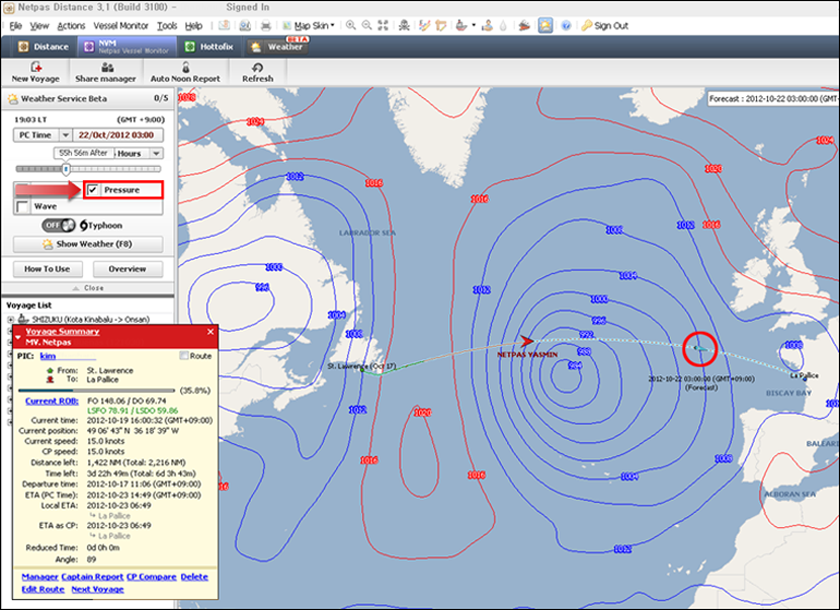Toggle the Typhoon OFF switch

pos(58,225)
